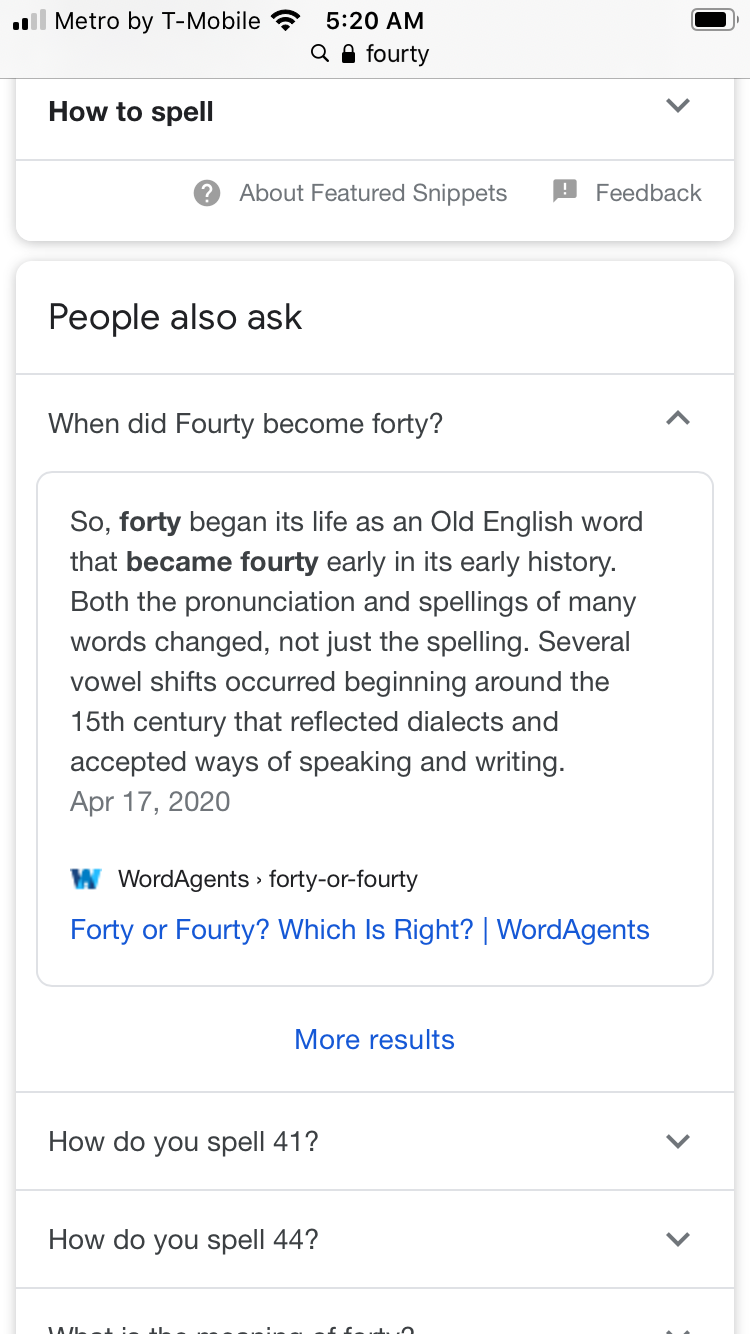Tap the search magnifier icon in address bar
This screenshot has height=1334, width=750.
(320, 53)
